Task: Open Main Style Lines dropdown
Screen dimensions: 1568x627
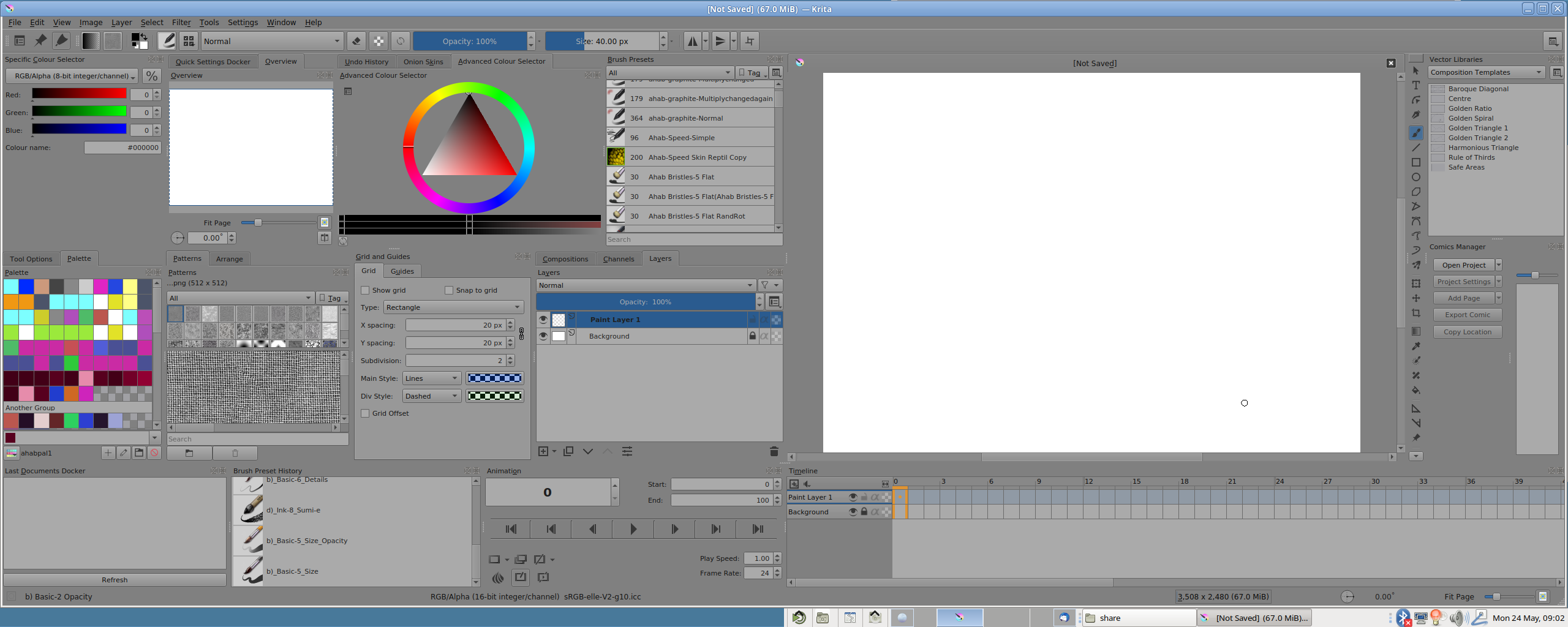Action: tap(431, 378)
